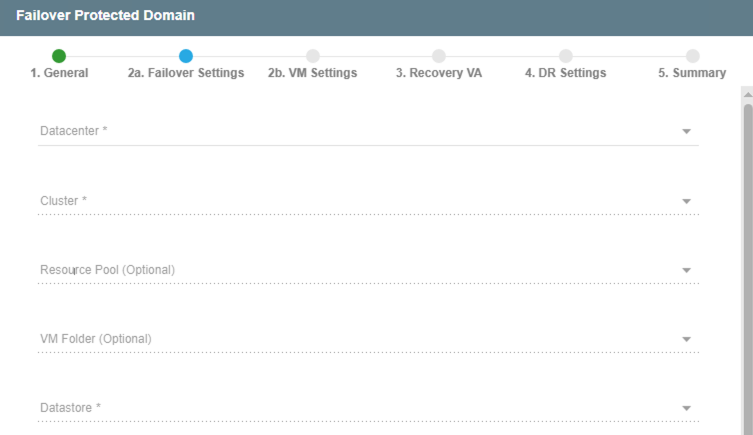Click the blue Failover Settings step circle
Viewport: 753px width, 435px height.
186,56
